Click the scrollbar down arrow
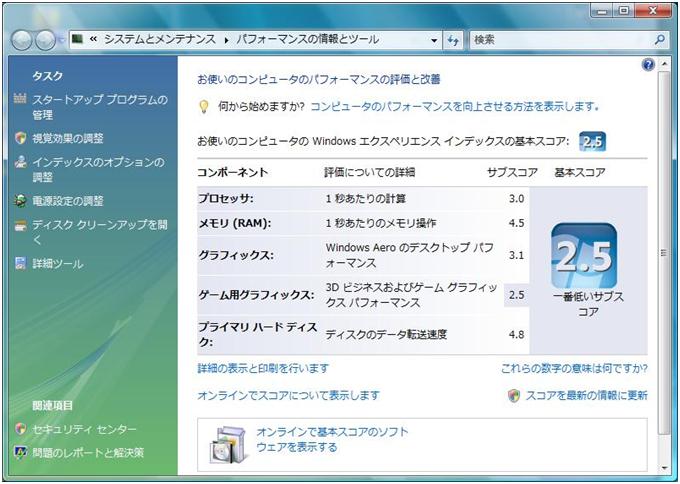 pos(664,468)
